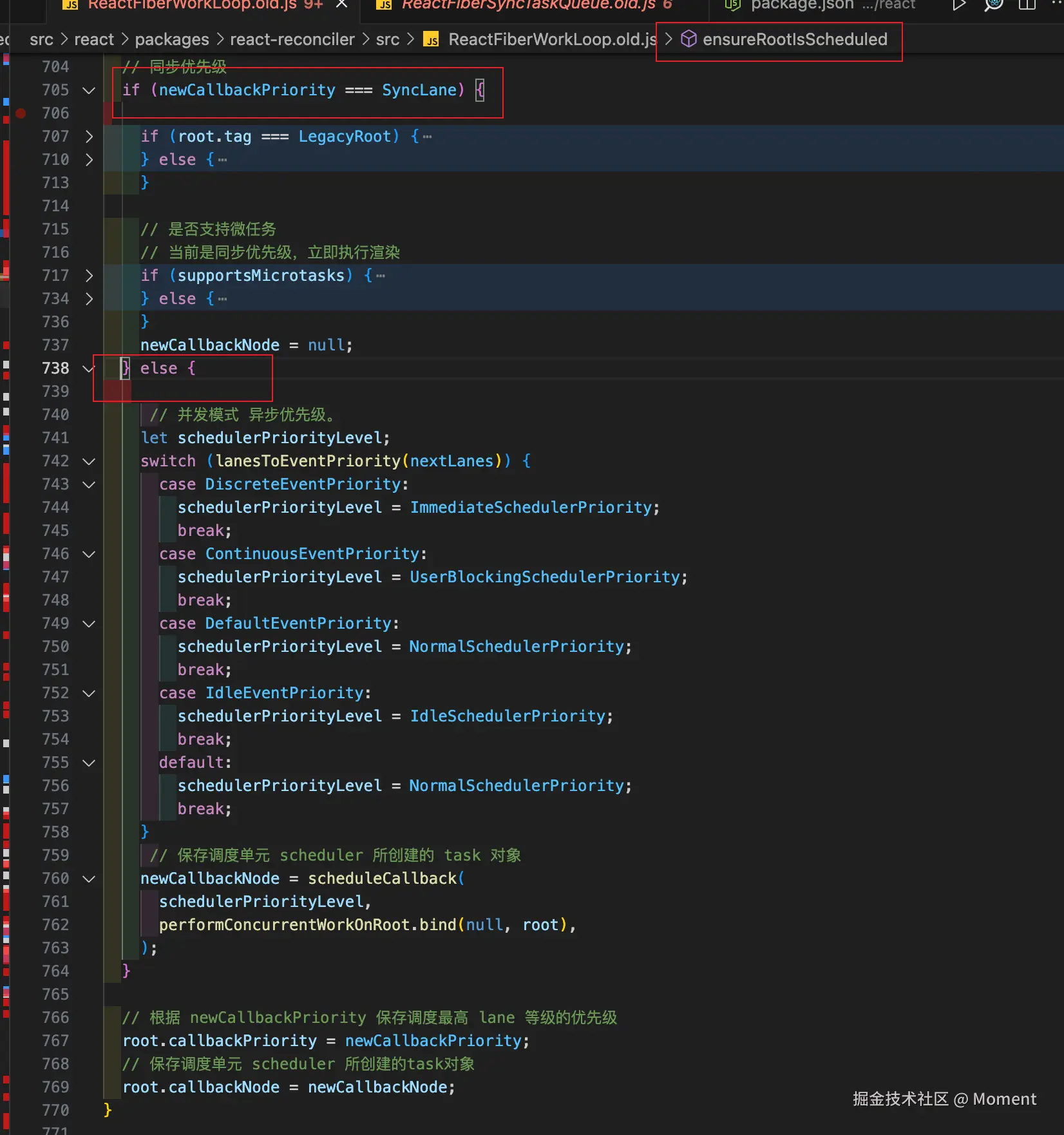The image size is (1064, 1135).
Task: Click SyncLane on line 705
Action: click(419, 90)
